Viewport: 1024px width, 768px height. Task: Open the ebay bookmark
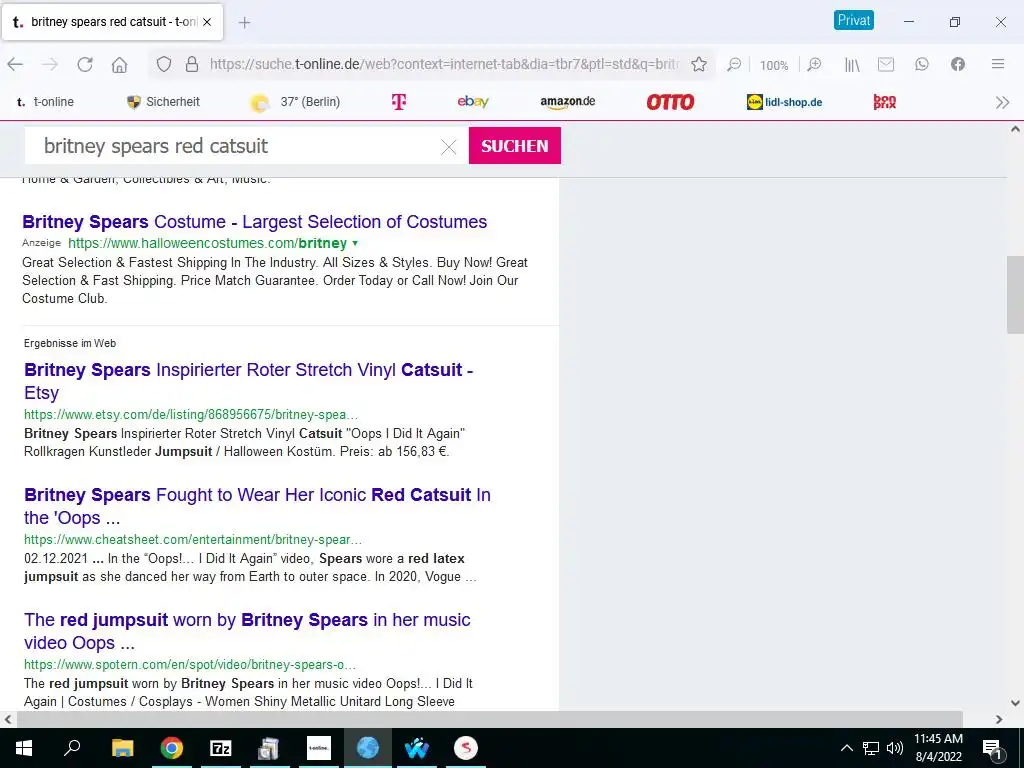[473, 101]
